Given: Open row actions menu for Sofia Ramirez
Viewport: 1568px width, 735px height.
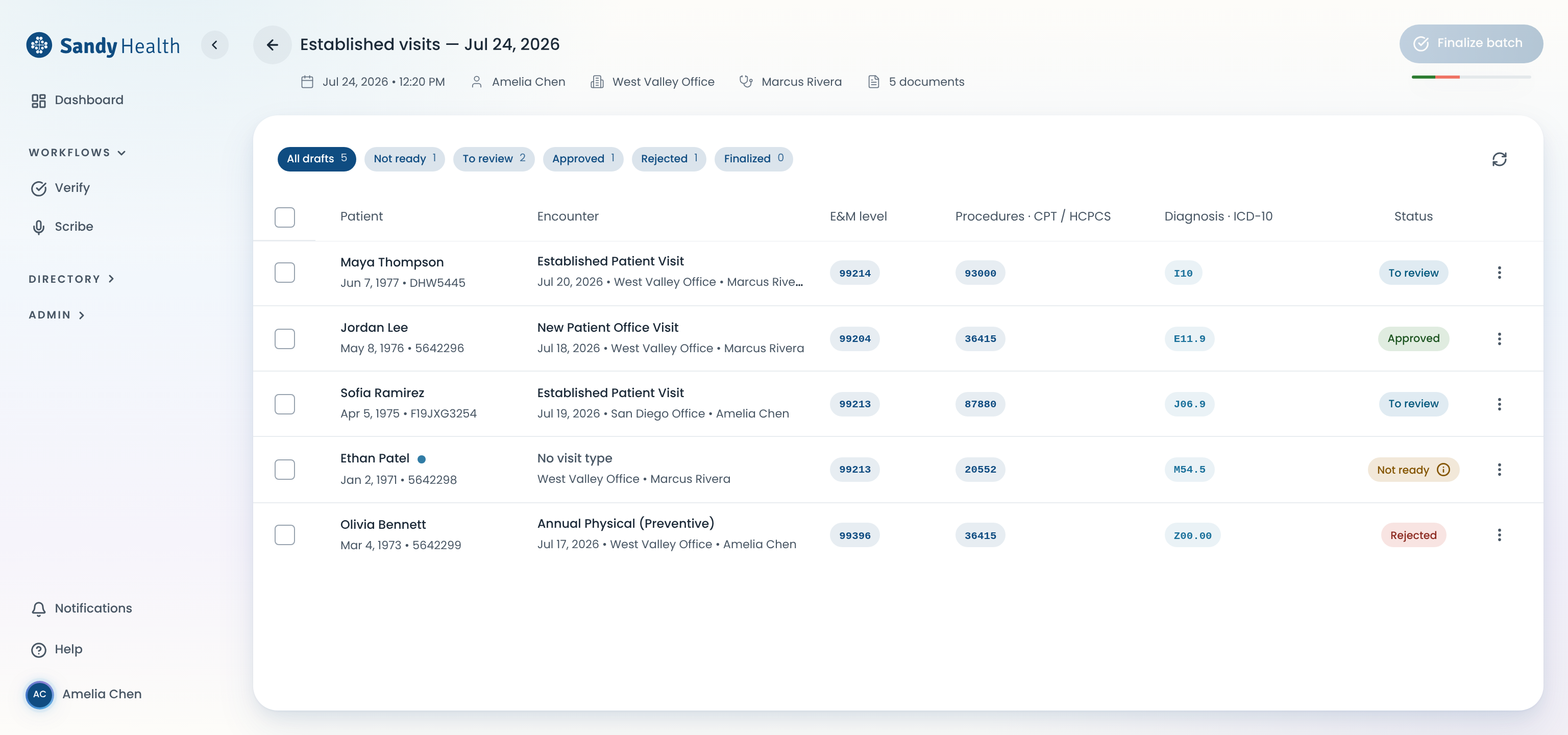Looking at the screenshot, I should click(x=1499, y=404).
